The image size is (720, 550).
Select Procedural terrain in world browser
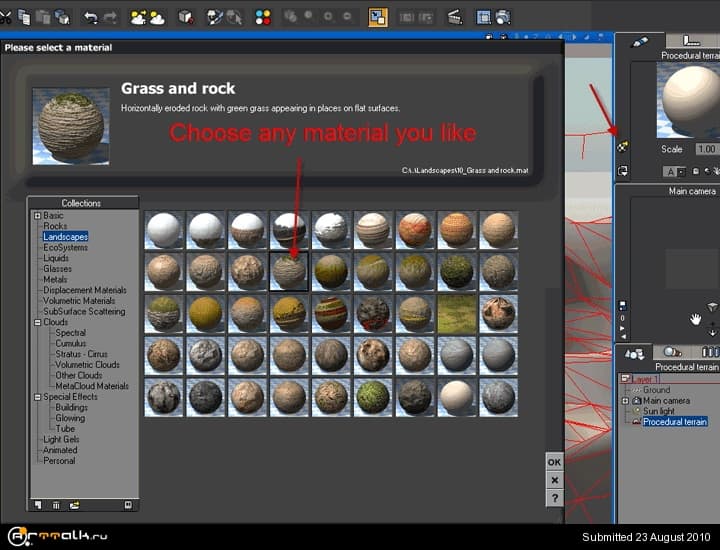pos(675,422)
